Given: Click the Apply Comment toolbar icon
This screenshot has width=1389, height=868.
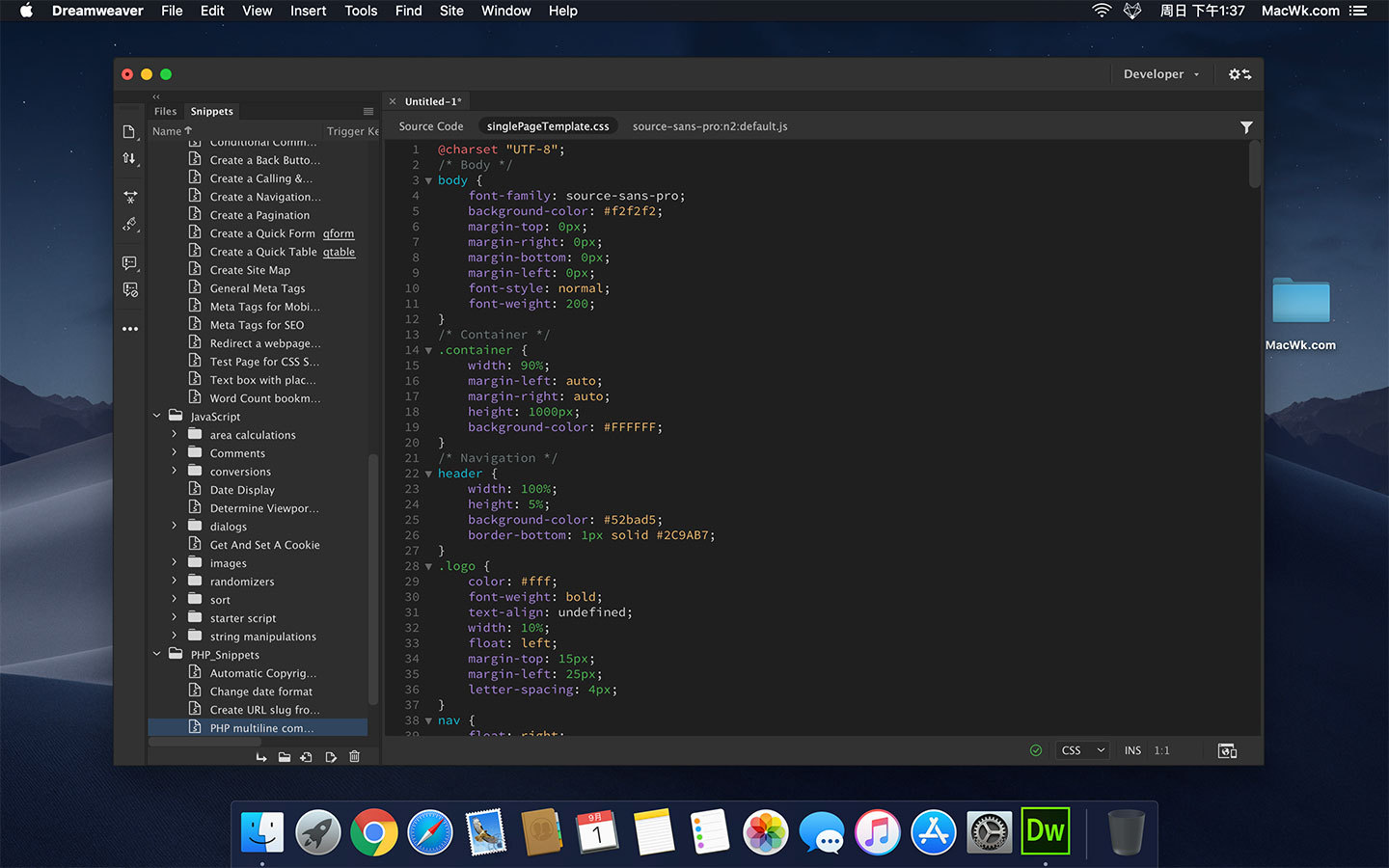Looking at the screenshot, I should pyautogui.click(x=129, y=262).
